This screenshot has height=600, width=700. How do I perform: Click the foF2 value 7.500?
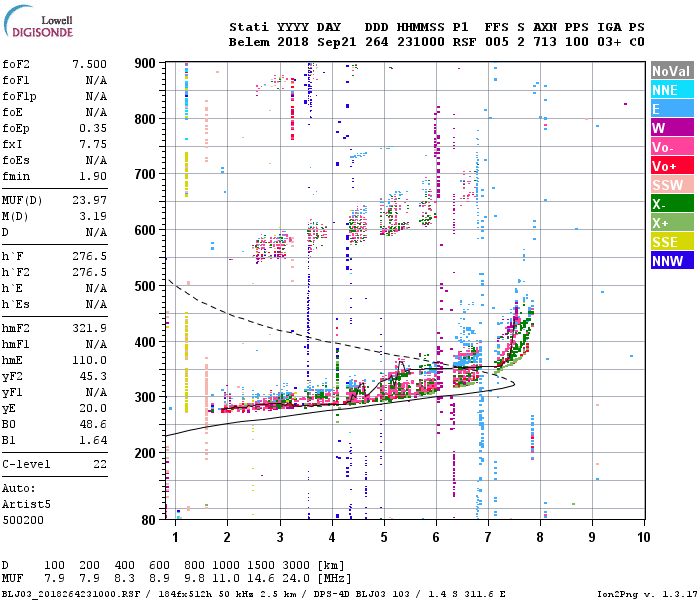tap(90, 64)
